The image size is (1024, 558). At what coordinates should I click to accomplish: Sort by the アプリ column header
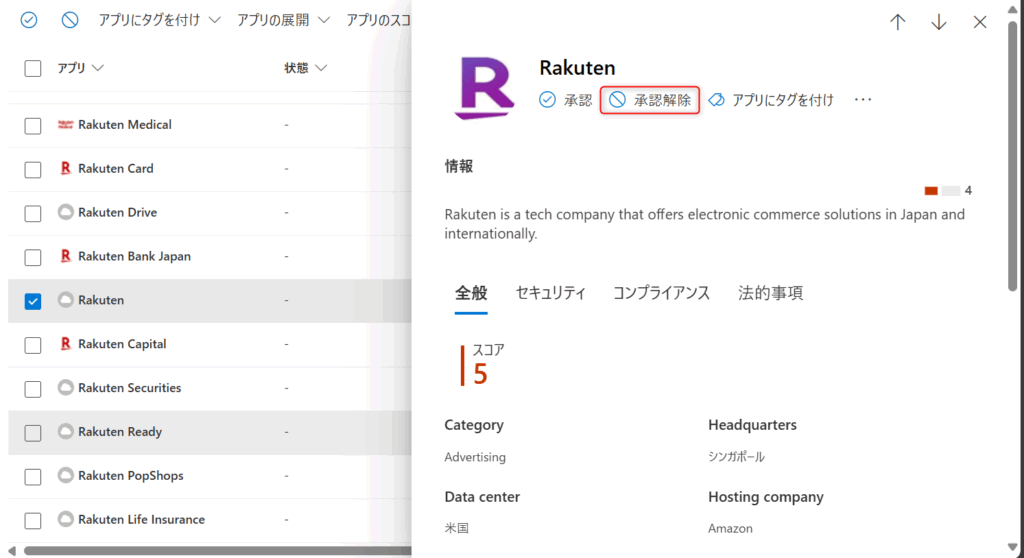point(80,68)
